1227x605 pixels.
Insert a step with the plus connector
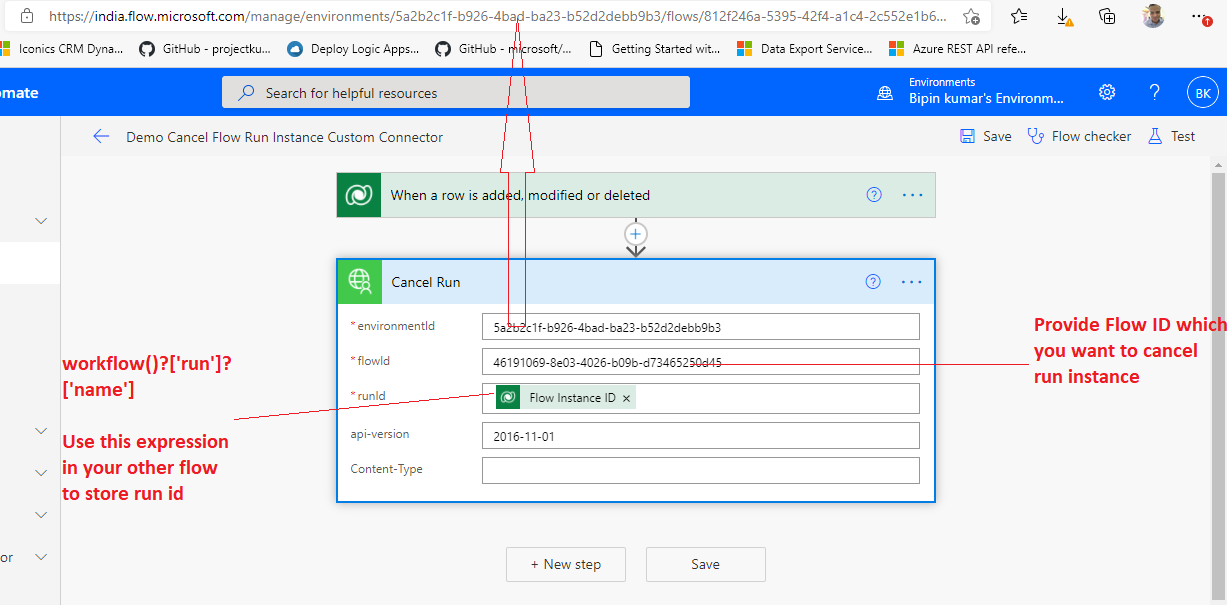point(636,234)
